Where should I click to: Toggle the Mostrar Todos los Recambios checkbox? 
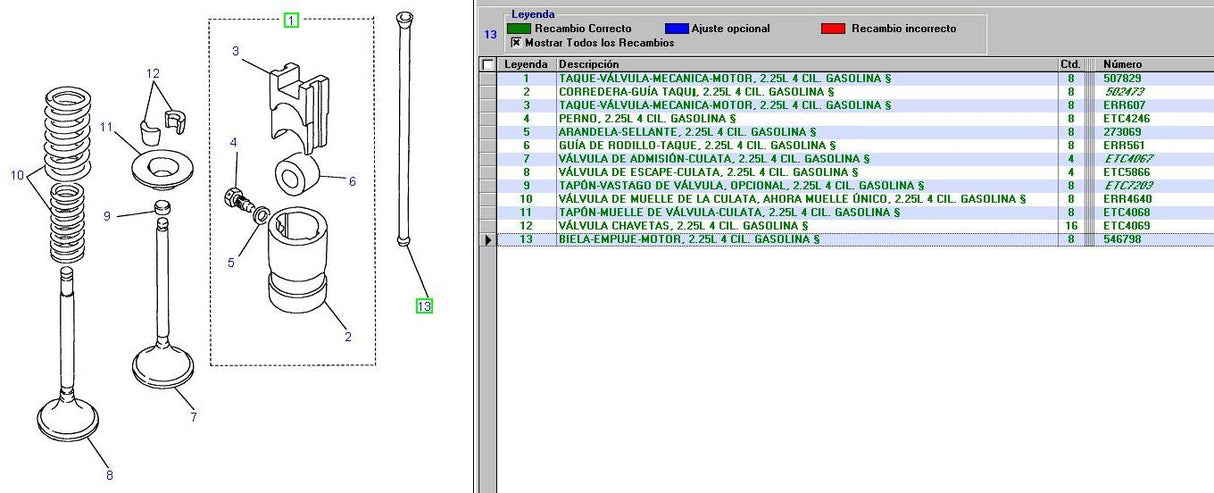pyautogui.click(x=516, y=43)
